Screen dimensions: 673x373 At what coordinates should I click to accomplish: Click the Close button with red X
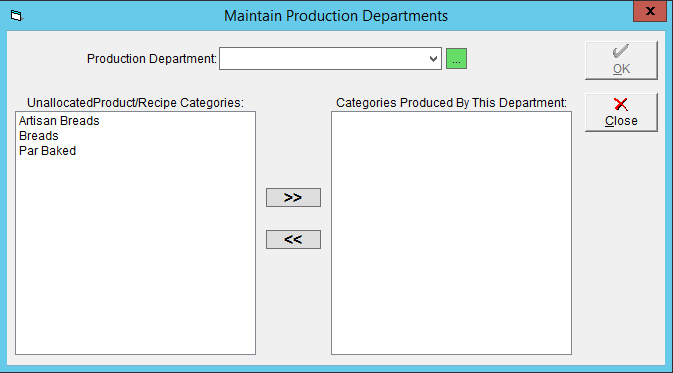(x=621, y=112)
